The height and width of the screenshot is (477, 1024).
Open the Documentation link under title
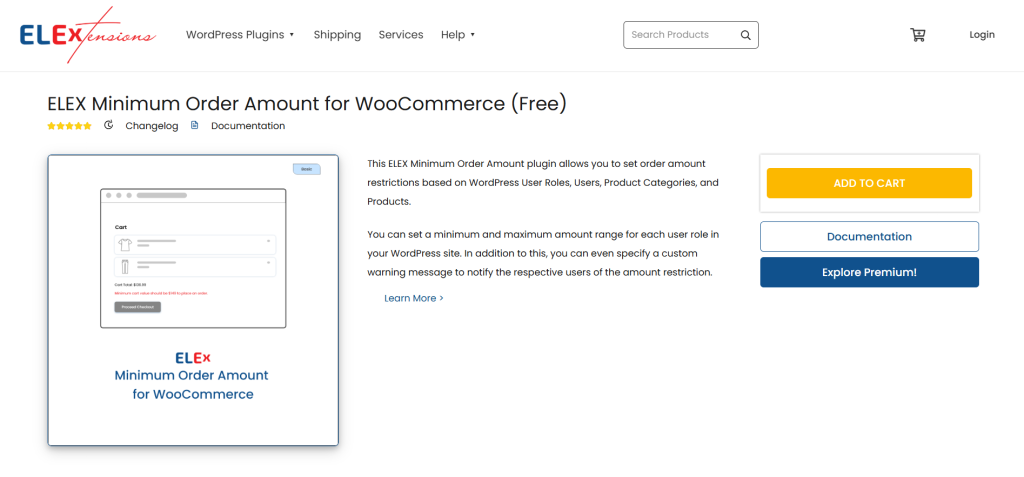coord(248,126)
